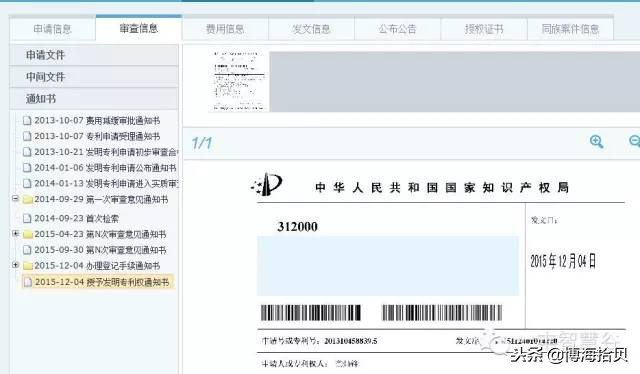Click the 中华人民共和国国家知识产权局 heading
640x374 pixels.
pyautogui.click(x=442, y=187)
